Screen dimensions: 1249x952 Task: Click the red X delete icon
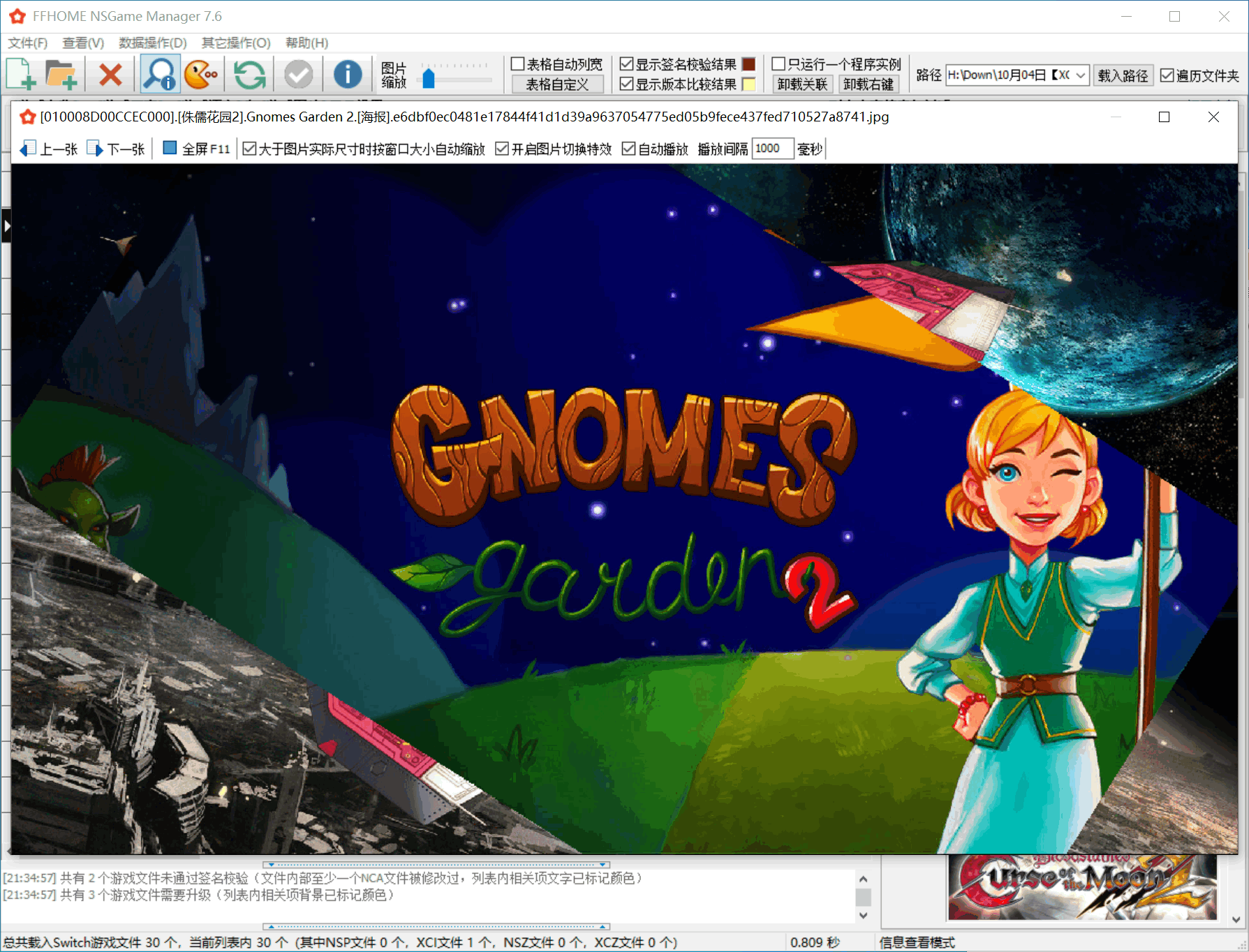click(110, 74)
